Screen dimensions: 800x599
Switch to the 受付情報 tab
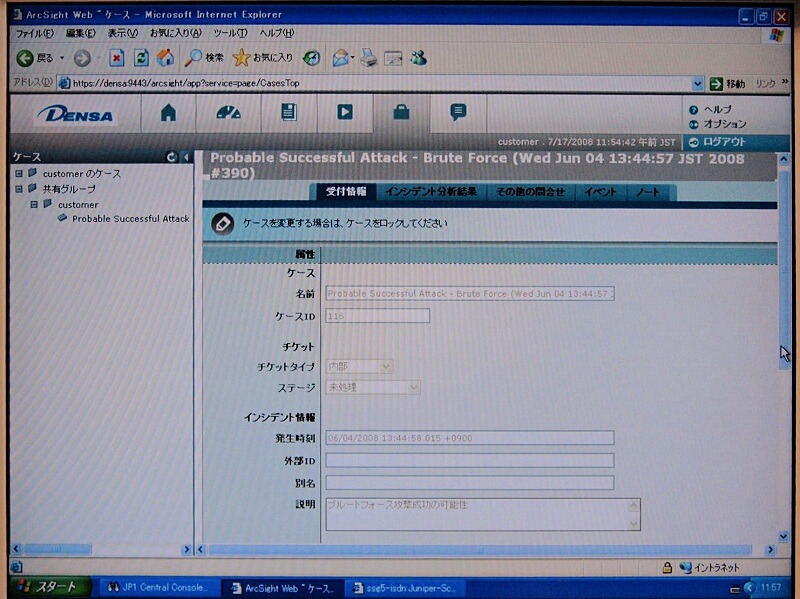click(x=346, y=192)
